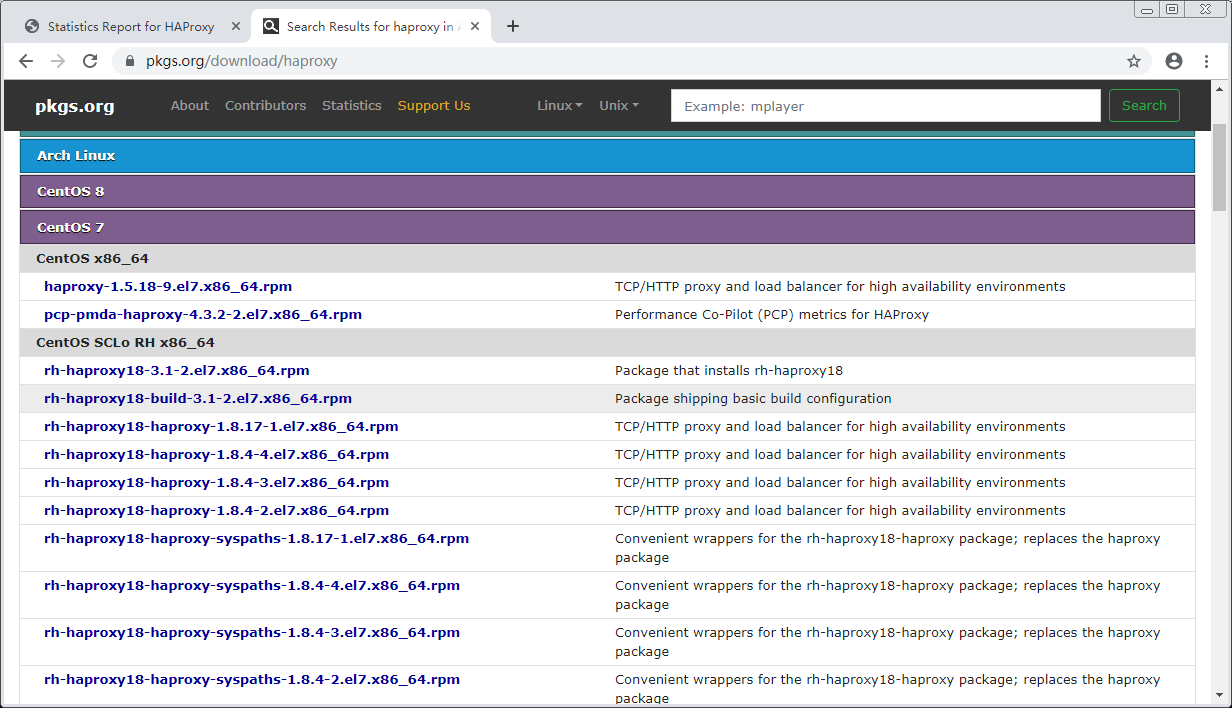1232x708 pixels.
Task: Open the Contributors page
Action: pyautogui.click(x=265, y=105)
